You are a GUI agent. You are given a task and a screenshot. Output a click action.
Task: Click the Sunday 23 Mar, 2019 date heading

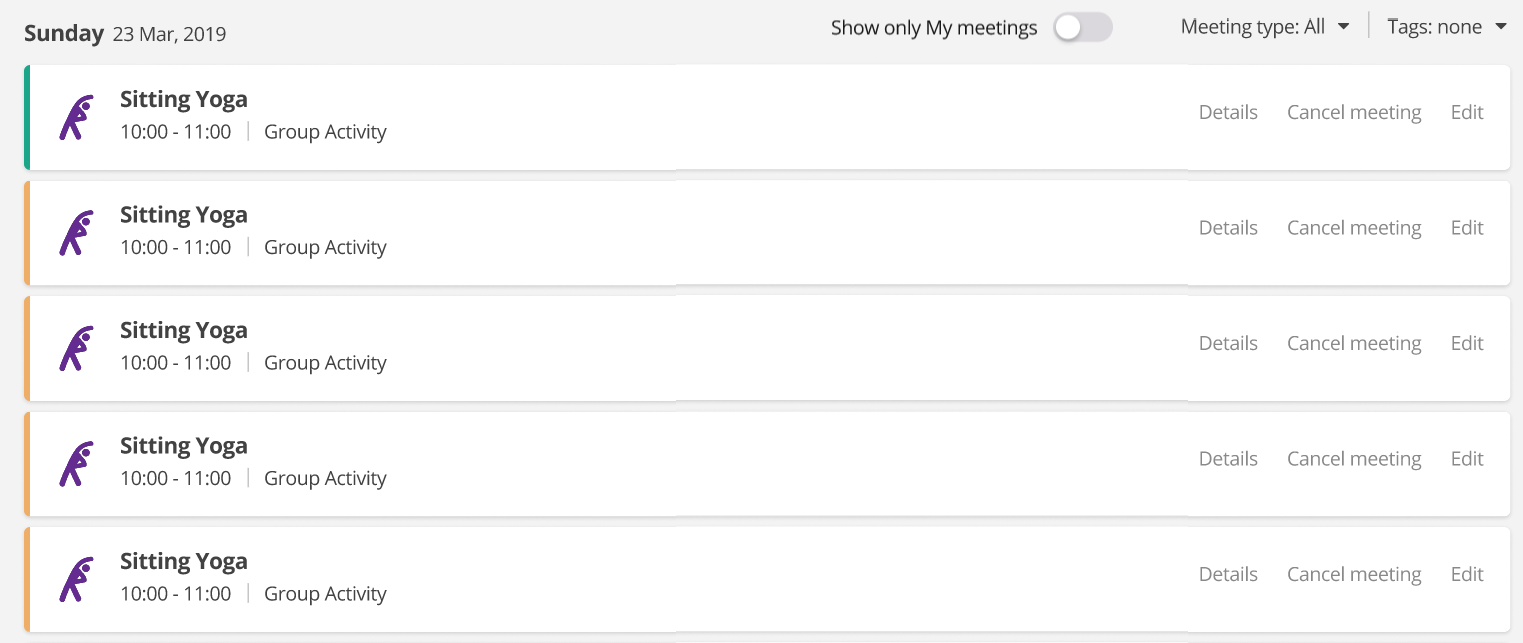[x=125, y=34]
